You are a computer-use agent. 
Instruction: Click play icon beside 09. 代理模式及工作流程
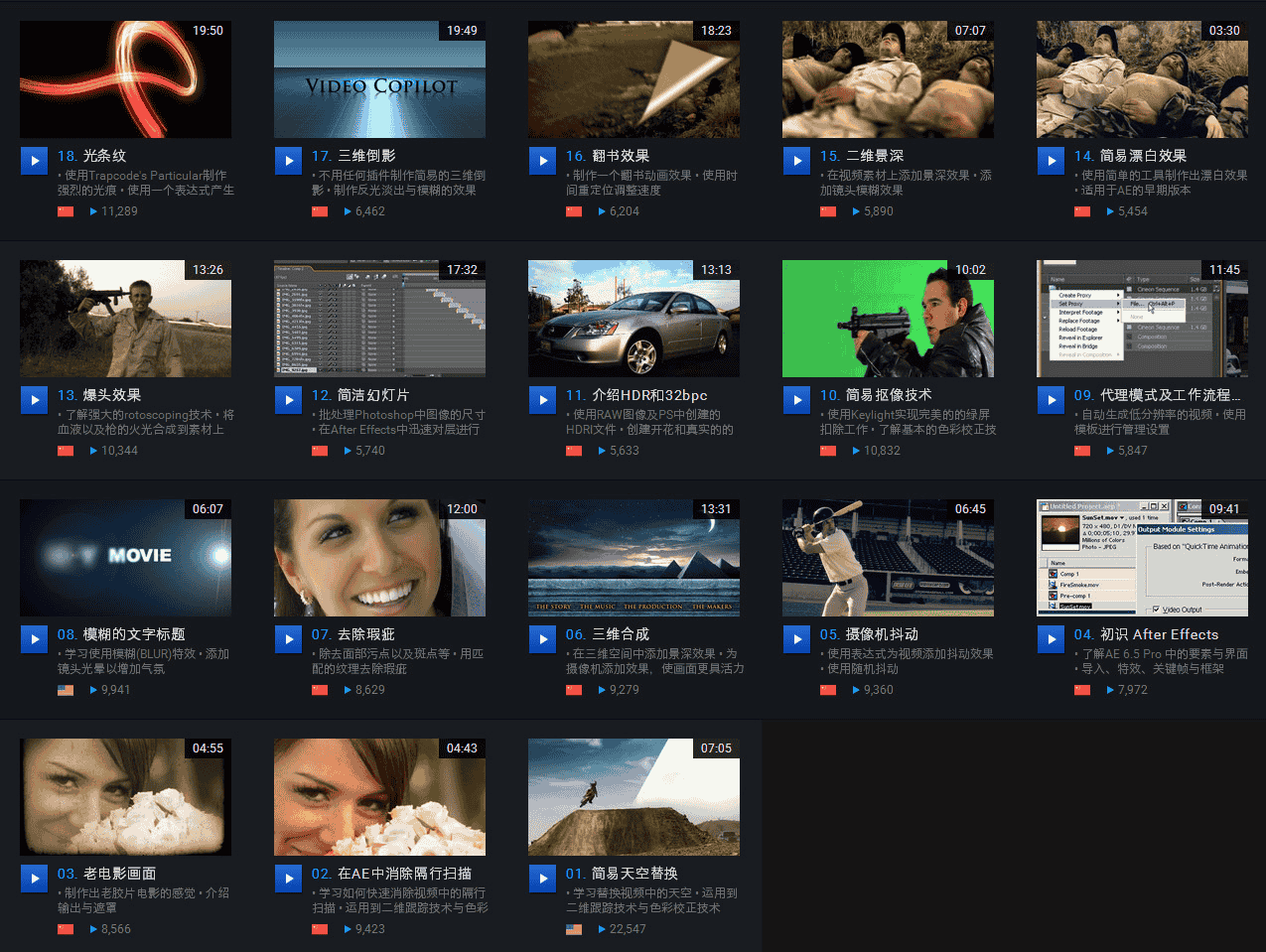pyautogui.click(x=1051, y=399)
